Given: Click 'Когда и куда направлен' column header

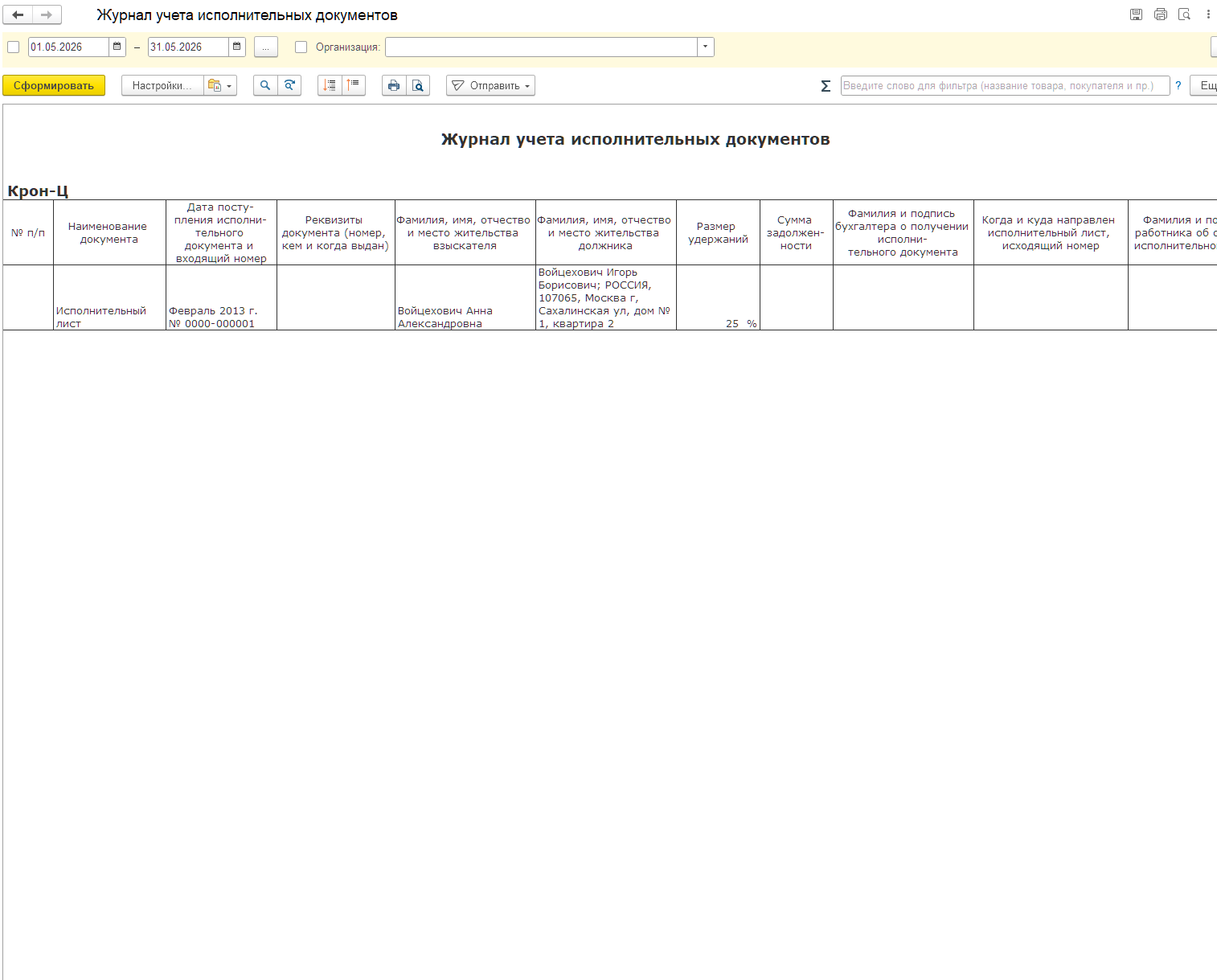Looking at the screenshot, I should 1051,232.
